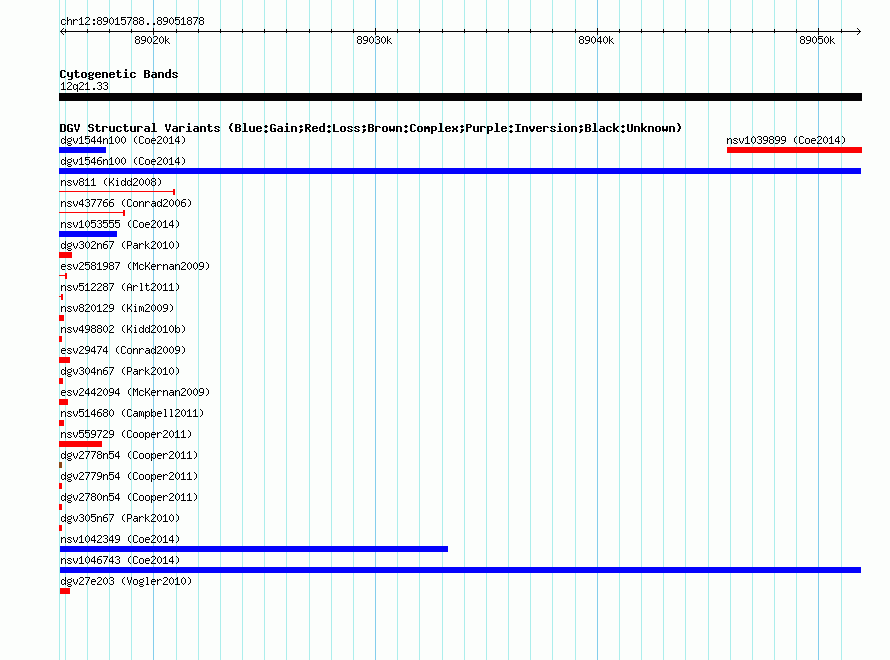Open nsv1042349 (Coe2014) variant label
The image size is (890, 660).
120,539
